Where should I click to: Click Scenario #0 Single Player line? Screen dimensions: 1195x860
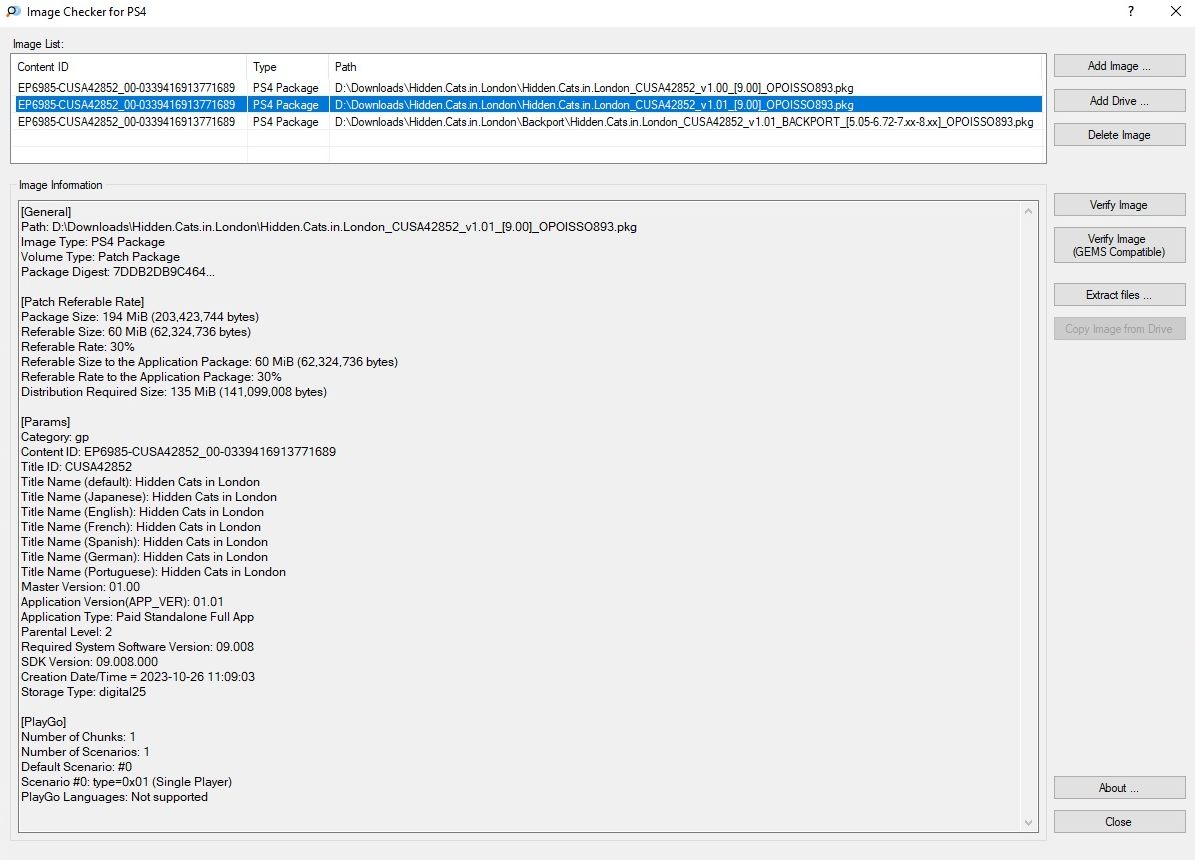coord(127,782)
